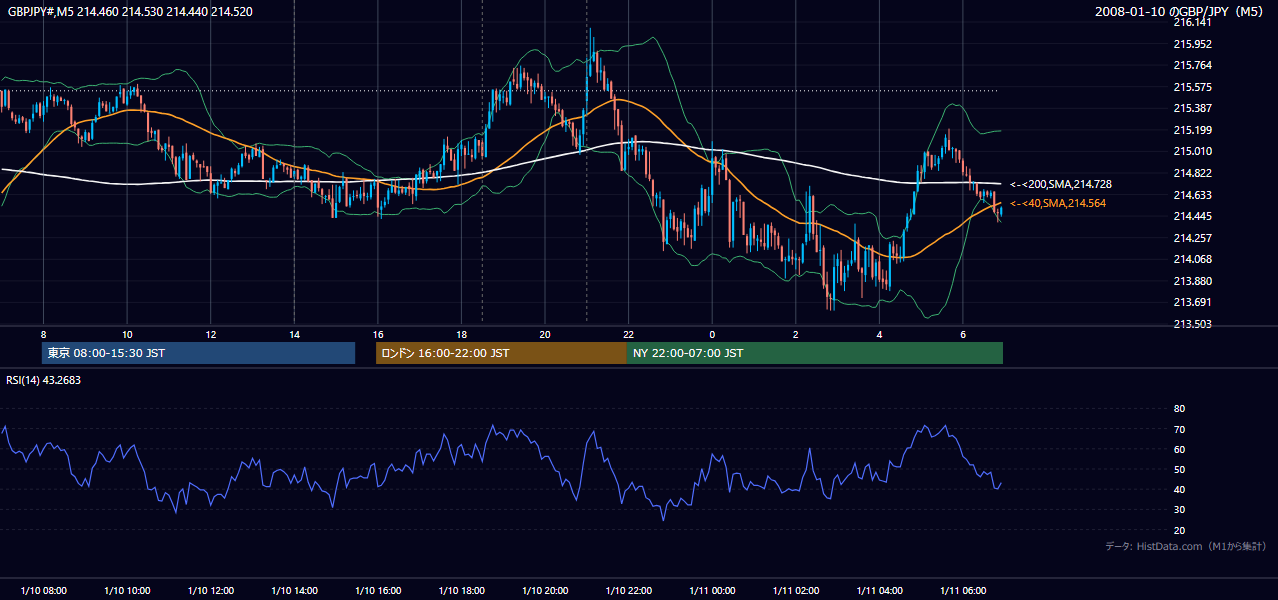Click the 1/10 08:00 bottom time label

pyautogui.click(x=44, y=591)
